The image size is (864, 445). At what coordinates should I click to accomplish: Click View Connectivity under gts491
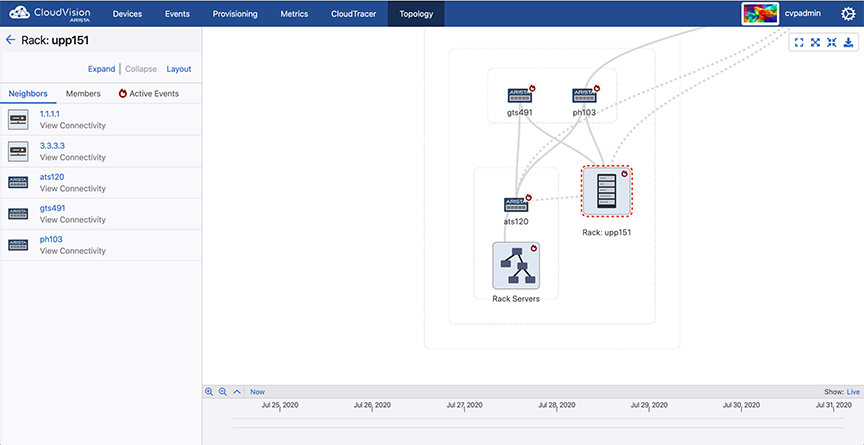(x=73, y=220)
